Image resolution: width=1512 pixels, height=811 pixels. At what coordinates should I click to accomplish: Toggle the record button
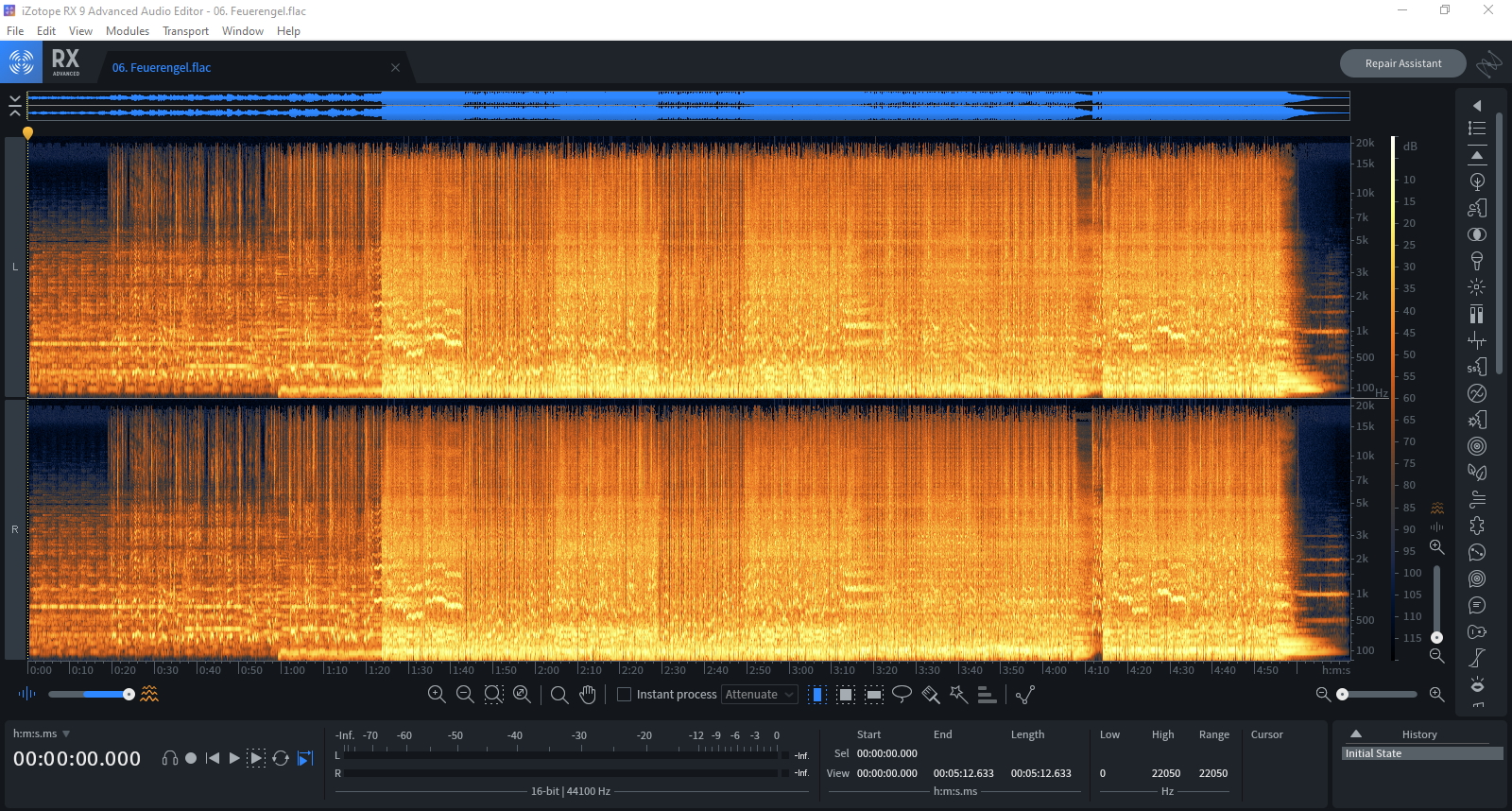pyautogui.click(x=191, y=758)
